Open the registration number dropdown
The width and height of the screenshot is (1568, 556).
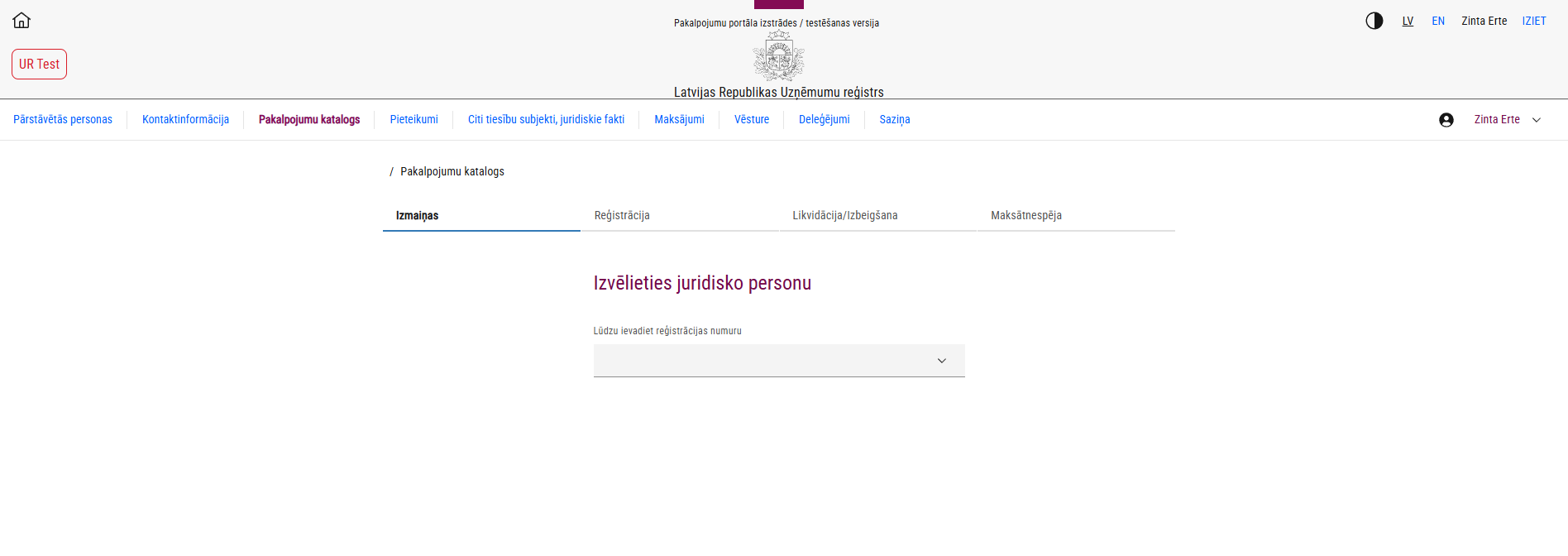[x=941, y=361]
